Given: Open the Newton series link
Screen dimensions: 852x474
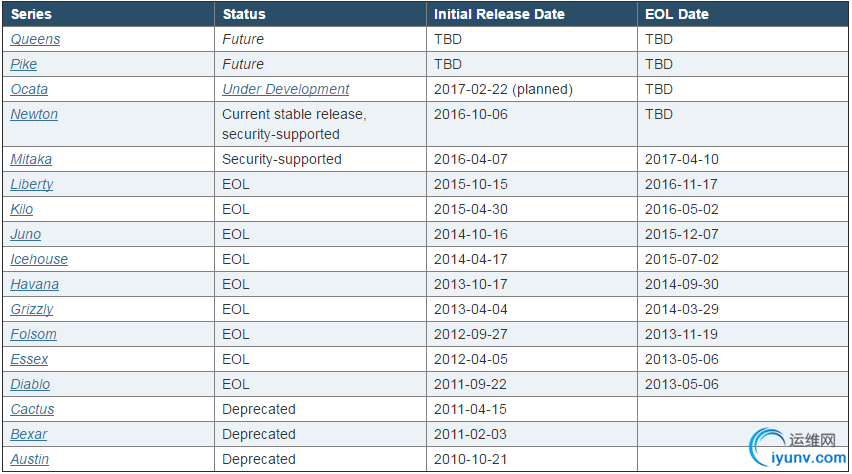Looking at the screenshot, I should (x=34, y=114).
